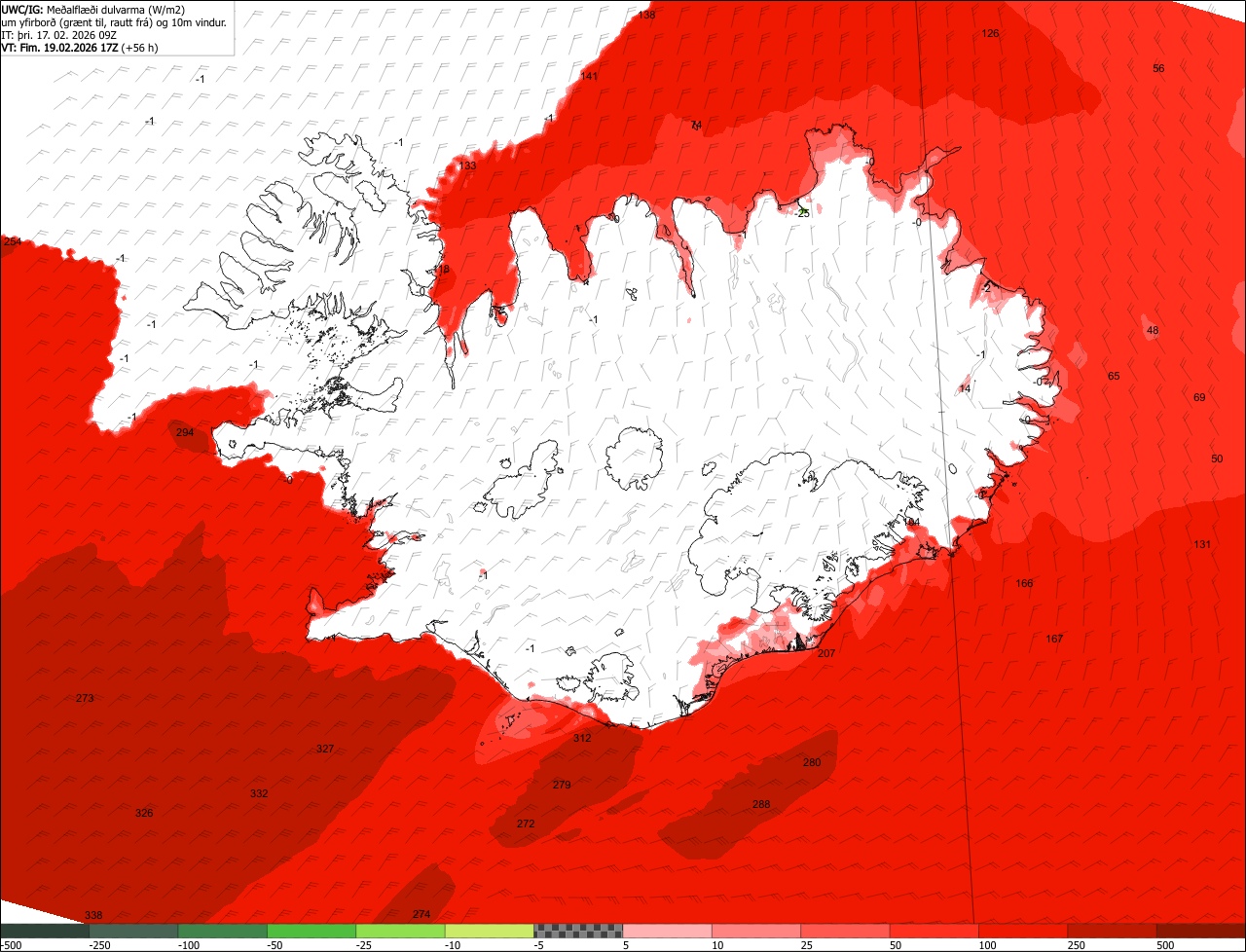Select the 'VT: Fim. 19.02.2026 17Z (+56 h)' line
Image resolution: width=1246 pixels, height=952 pixels.
pyautogui.click(x=80, y=47)
